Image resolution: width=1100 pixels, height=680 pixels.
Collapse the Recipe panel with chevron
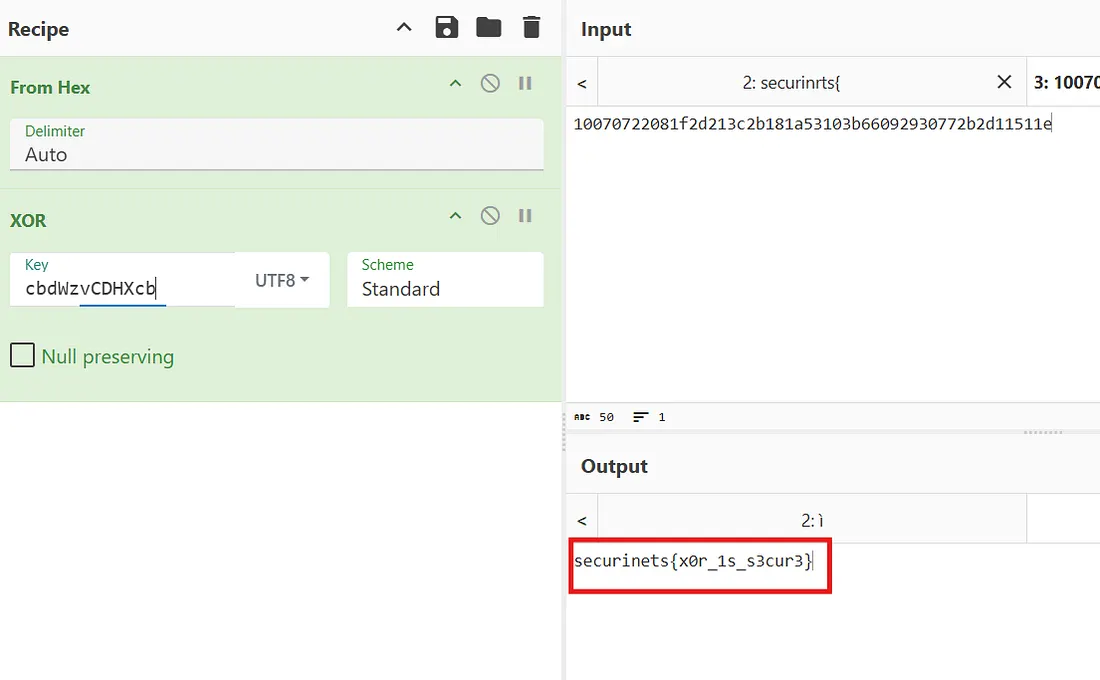point(404,28)
